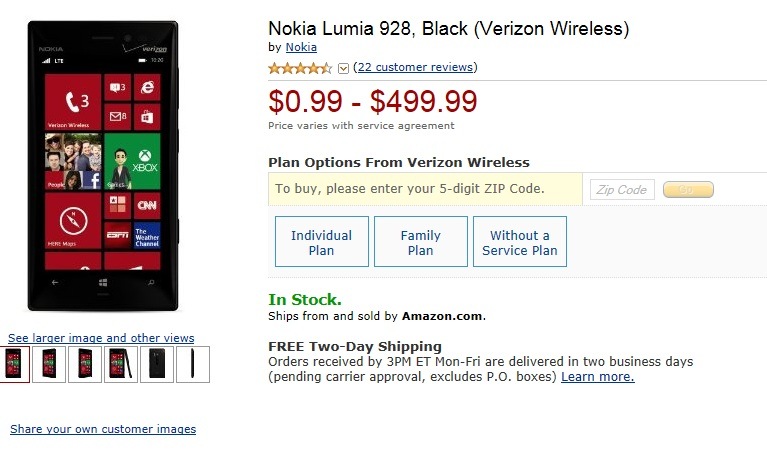Click the main Lumia 928 product image

pyautogui.click(x=103, y=166)
